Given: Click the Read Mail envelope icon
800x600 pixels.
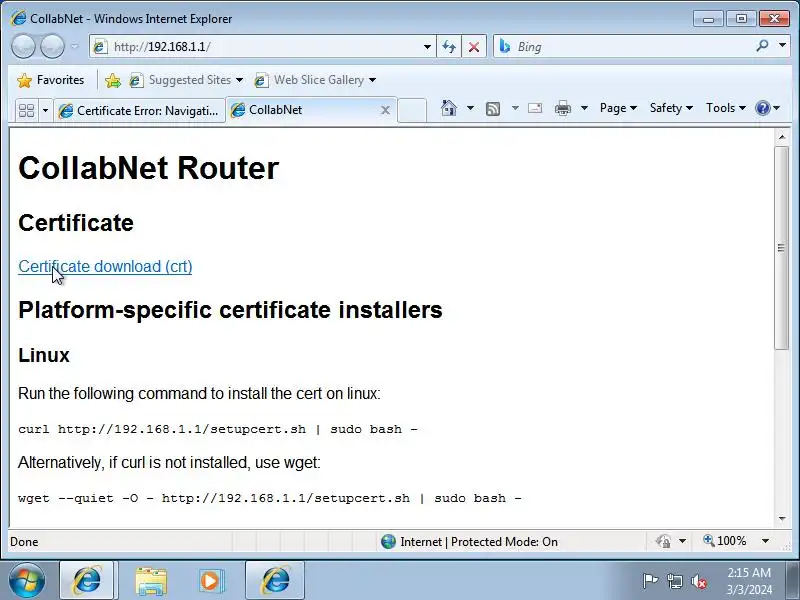Looking at the screenshot, I should 535,108.
